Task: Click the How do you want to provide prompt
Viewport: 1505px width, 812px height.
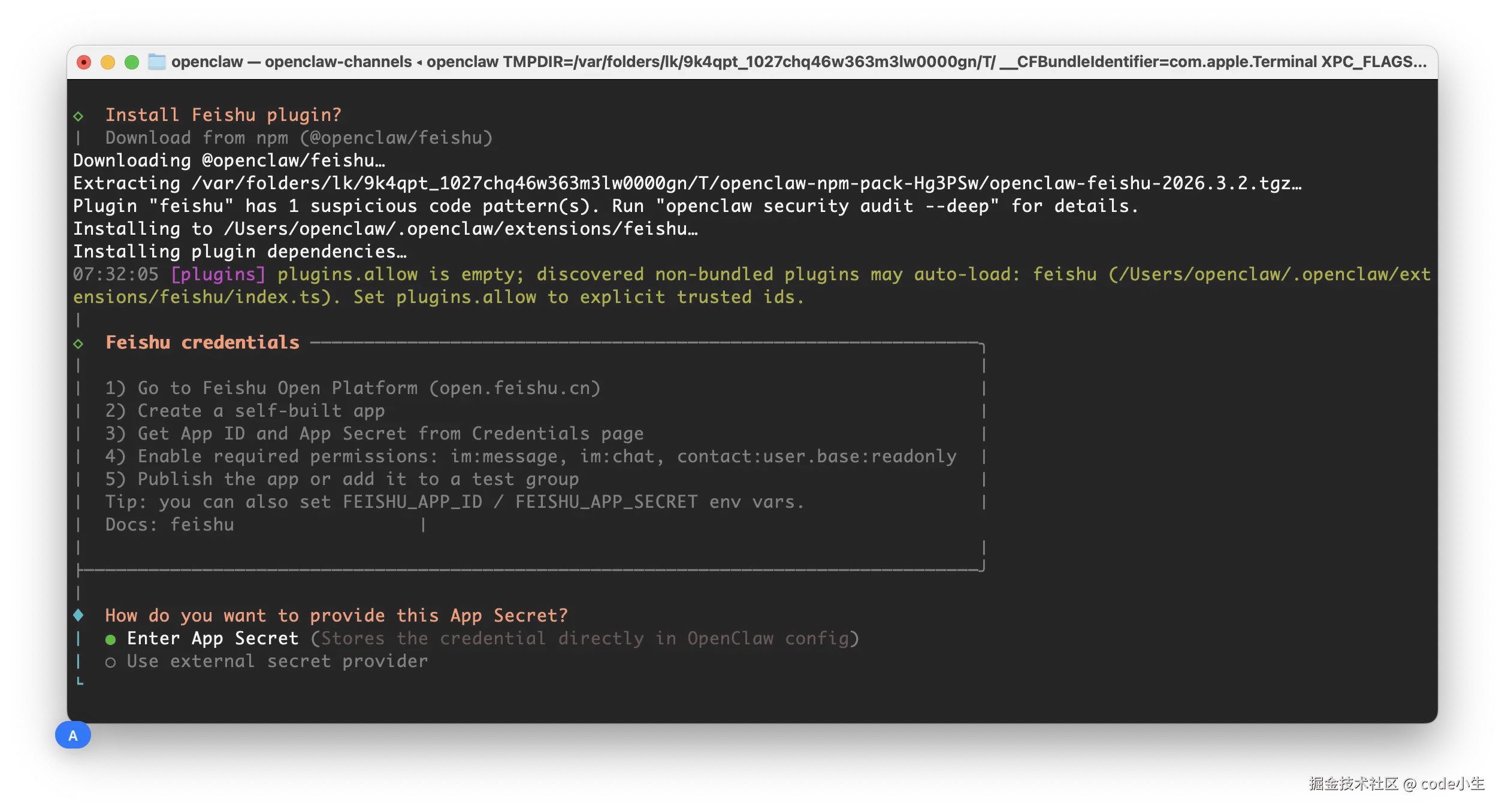Action: click(336, 616)
